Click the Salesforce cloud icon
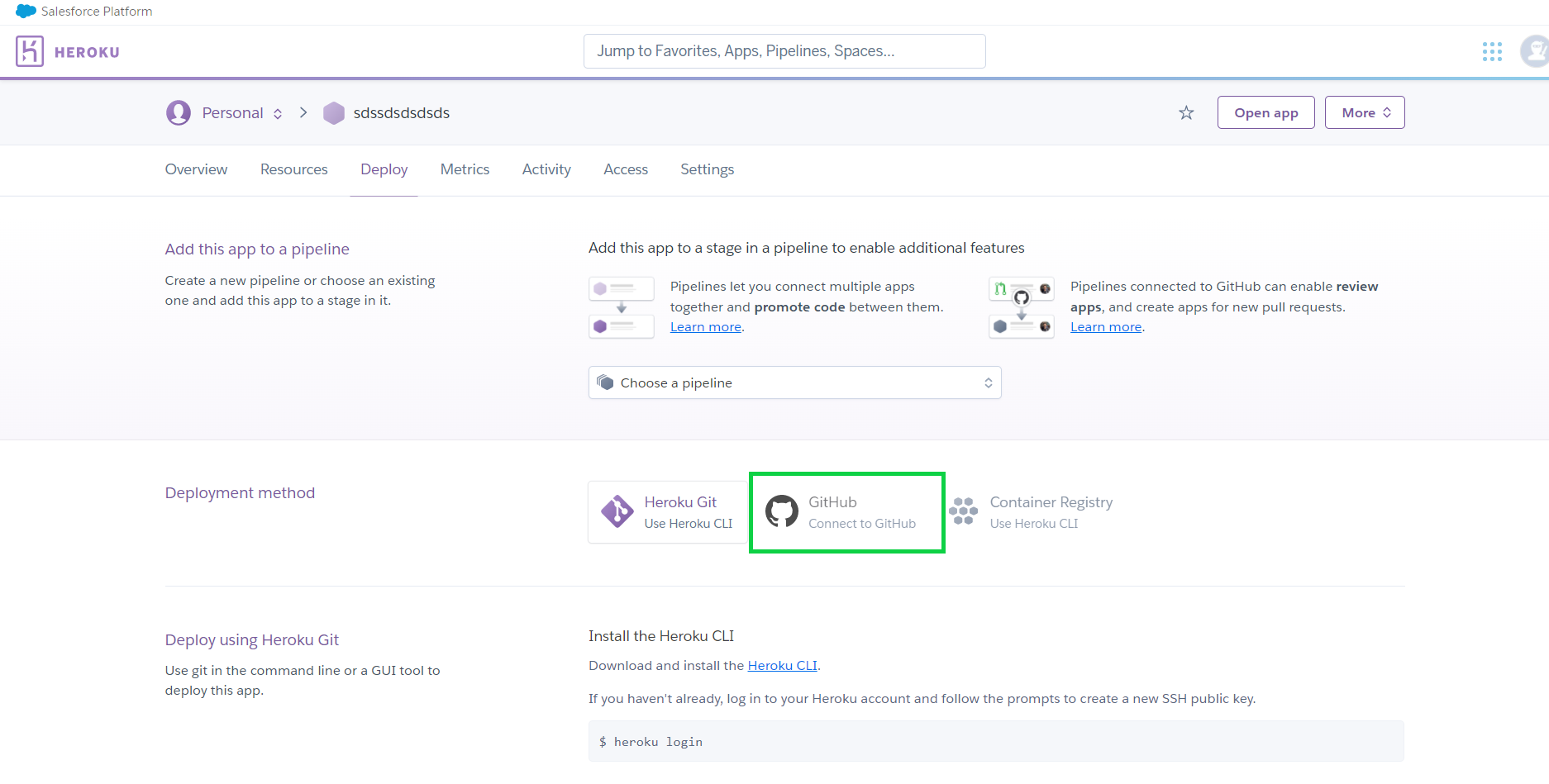Screen dimensions: 1549x784 click(26, 12)
